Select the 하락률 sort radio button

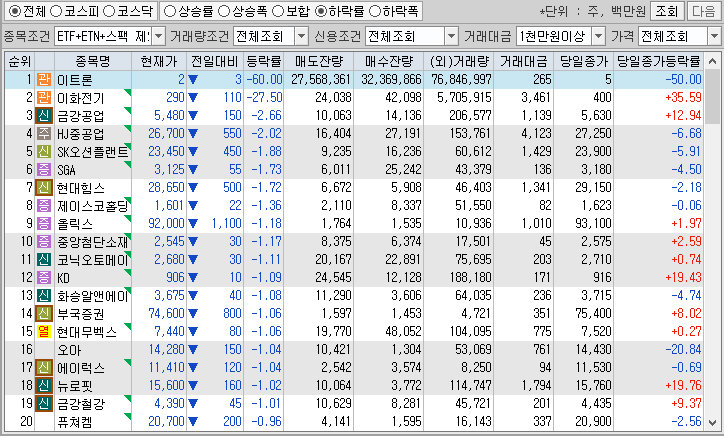pos(320,11)
